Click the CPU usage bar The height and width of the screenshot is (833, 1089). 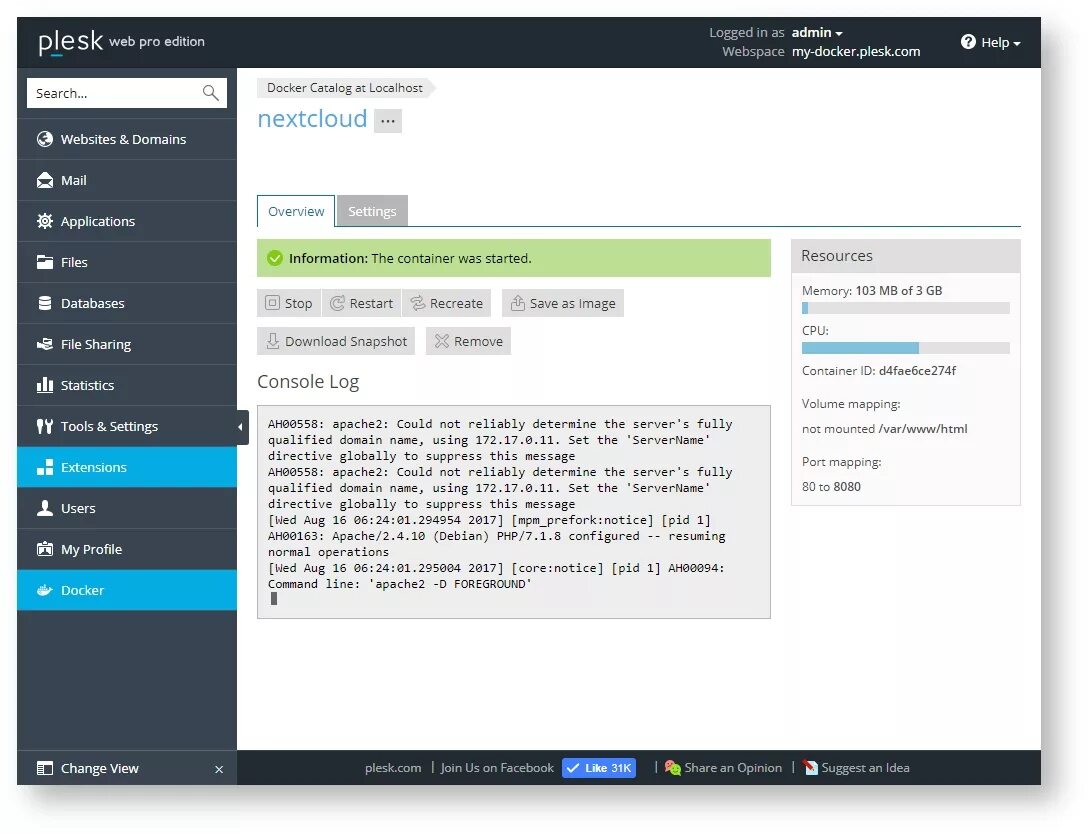906,348
